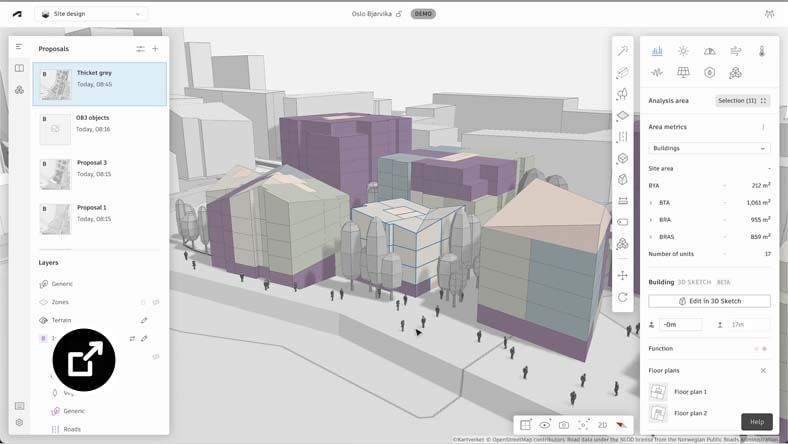Toggle view options eye icon
Viewport: 788px width, 444px height.
pyautogui.click(x=545, y=425)
